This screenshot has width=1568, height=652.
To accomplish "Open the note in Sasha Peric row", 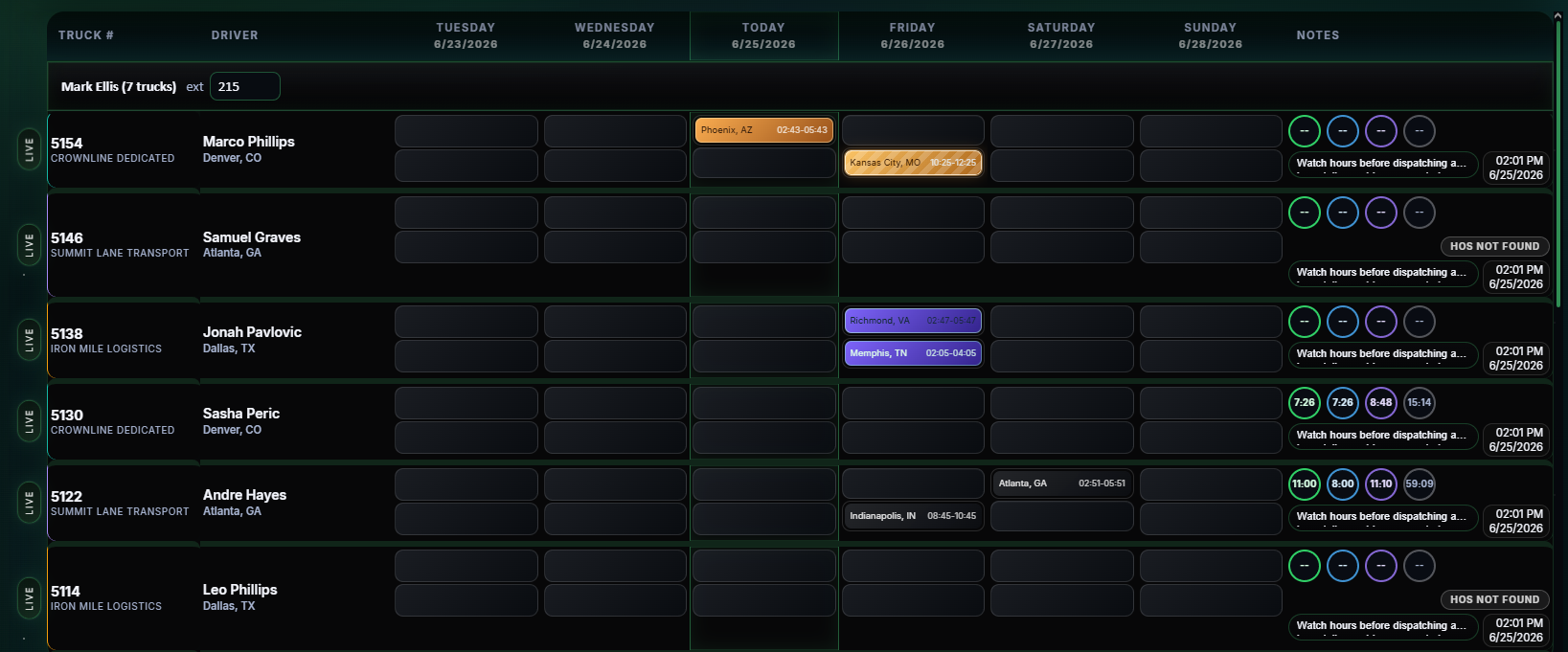I will point(1382,437).
